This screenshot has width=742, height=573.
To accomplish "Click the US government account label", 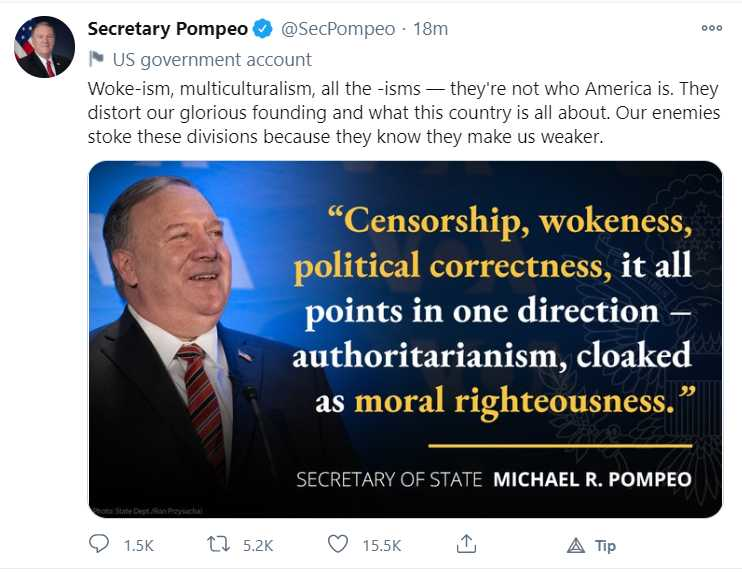I will pos(212,58).
